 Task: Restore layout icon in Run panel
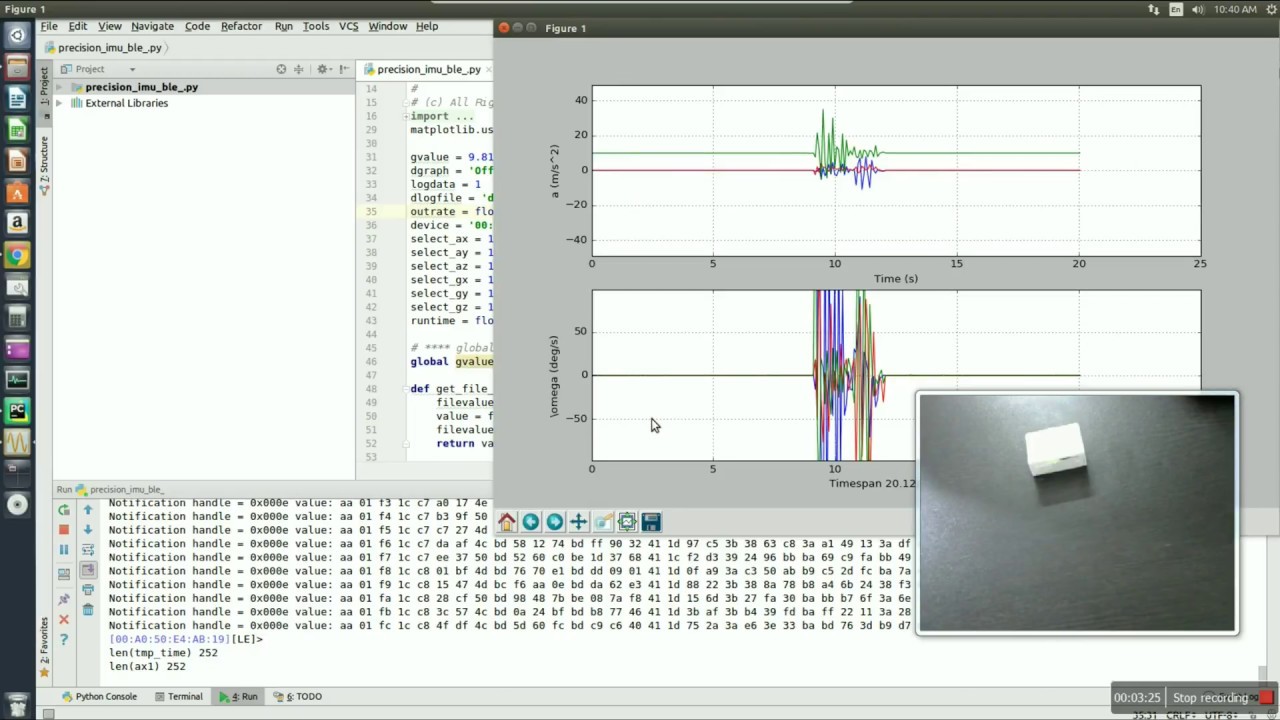[x=64, y=574]
